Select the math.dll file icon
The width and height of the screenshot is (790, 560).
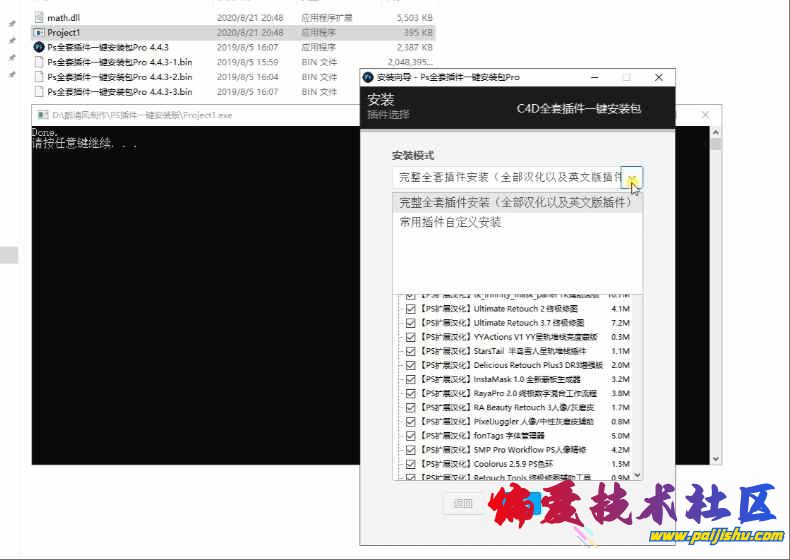tap(39, 17)
